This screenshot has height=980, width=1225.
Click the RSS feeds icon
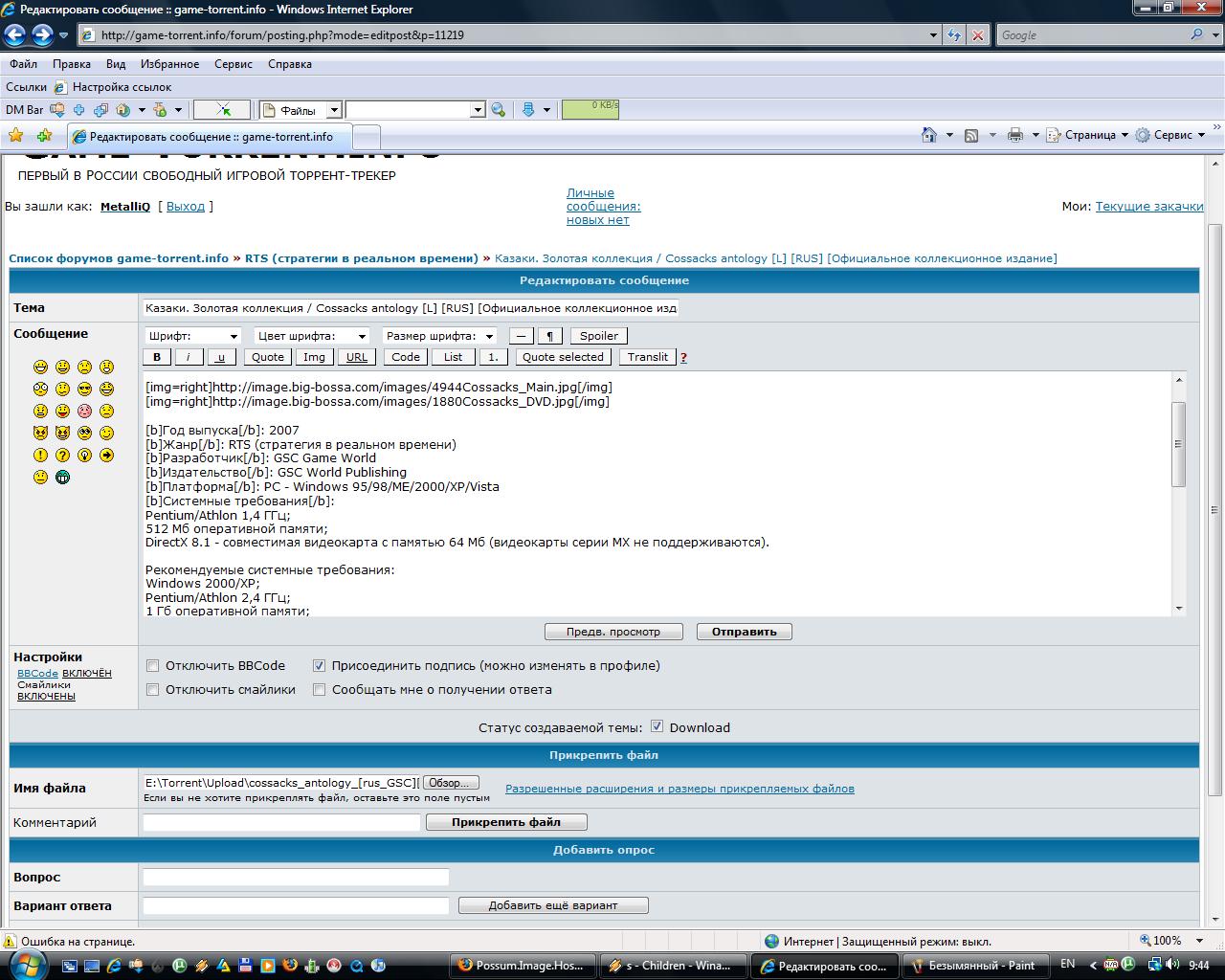click(971, 135)
